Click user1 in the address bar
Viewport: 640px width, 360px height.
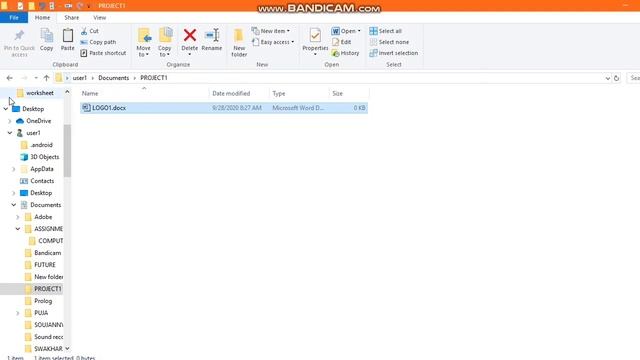[x=80, y=78]
